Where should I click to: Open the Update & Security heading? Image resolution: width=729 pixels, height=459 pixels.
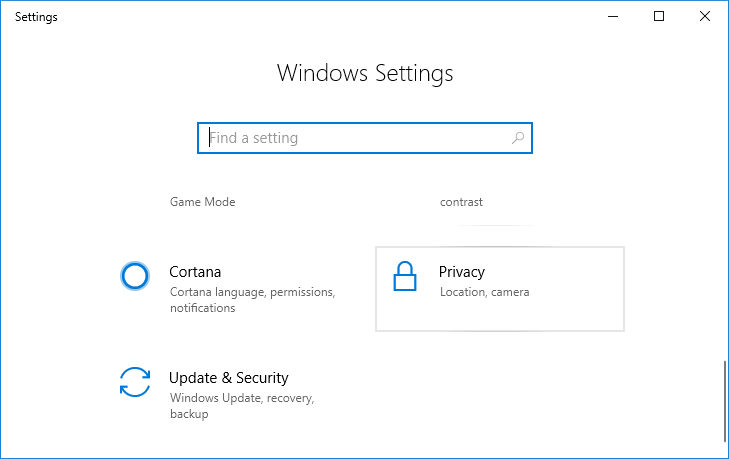[x=228, y=378]
